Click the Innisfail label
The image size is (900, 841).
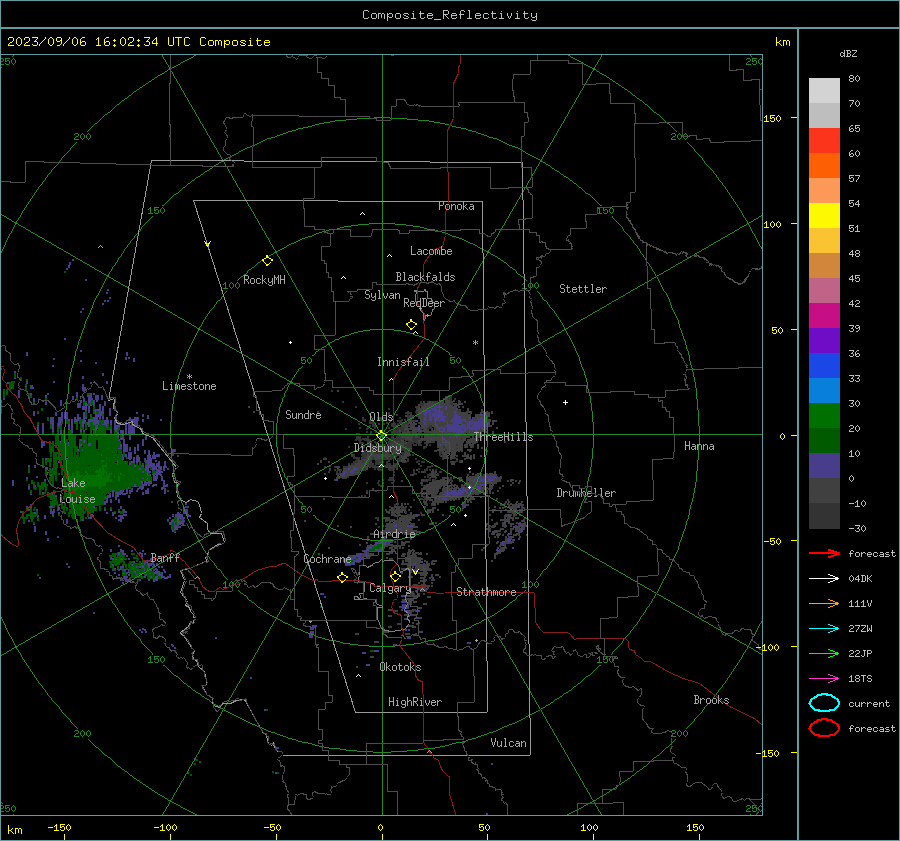click(x=403, y=362)
